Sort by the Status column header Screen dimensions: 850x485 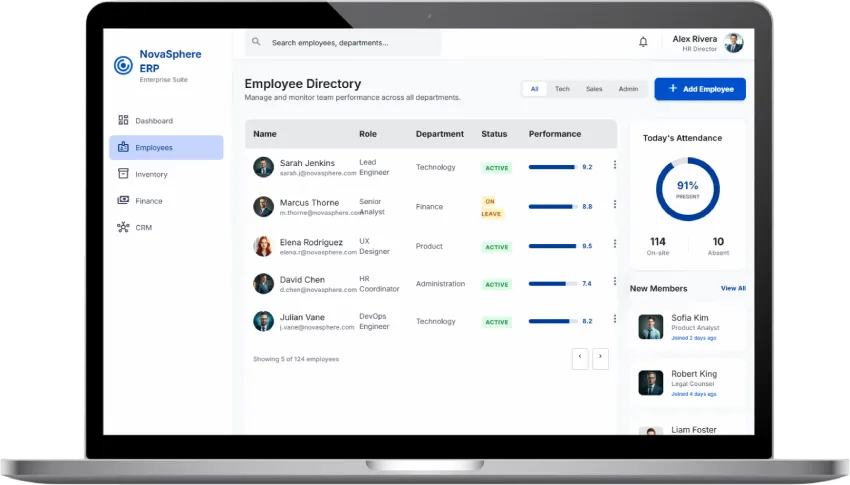point(494,134)
